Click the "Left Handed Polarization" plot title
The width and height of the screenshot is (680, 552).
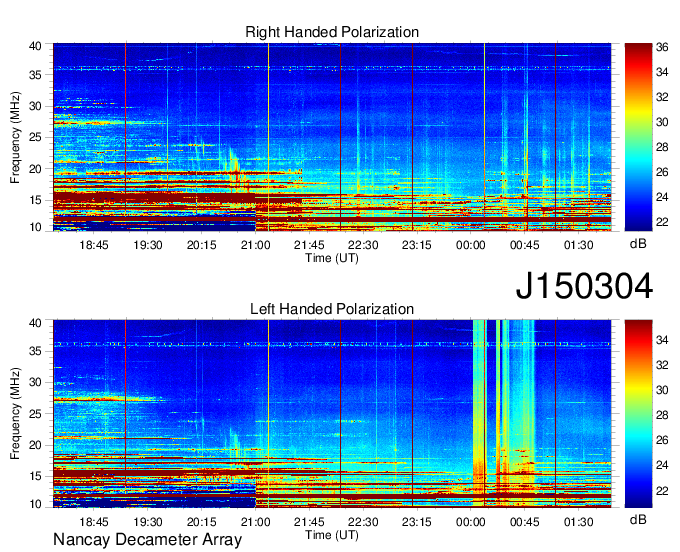coord(332,309)
